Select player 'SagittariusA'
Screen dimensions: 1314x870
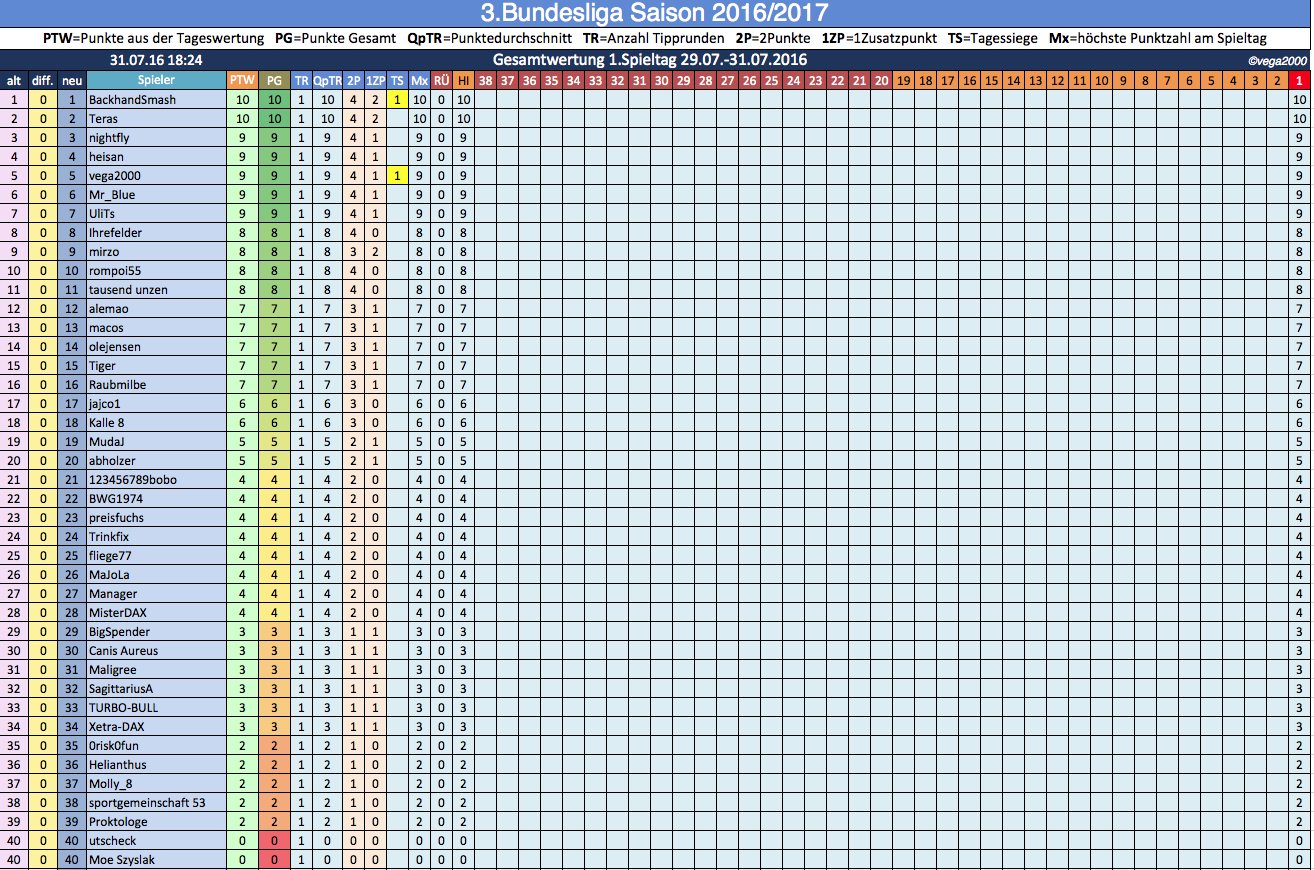121,689
